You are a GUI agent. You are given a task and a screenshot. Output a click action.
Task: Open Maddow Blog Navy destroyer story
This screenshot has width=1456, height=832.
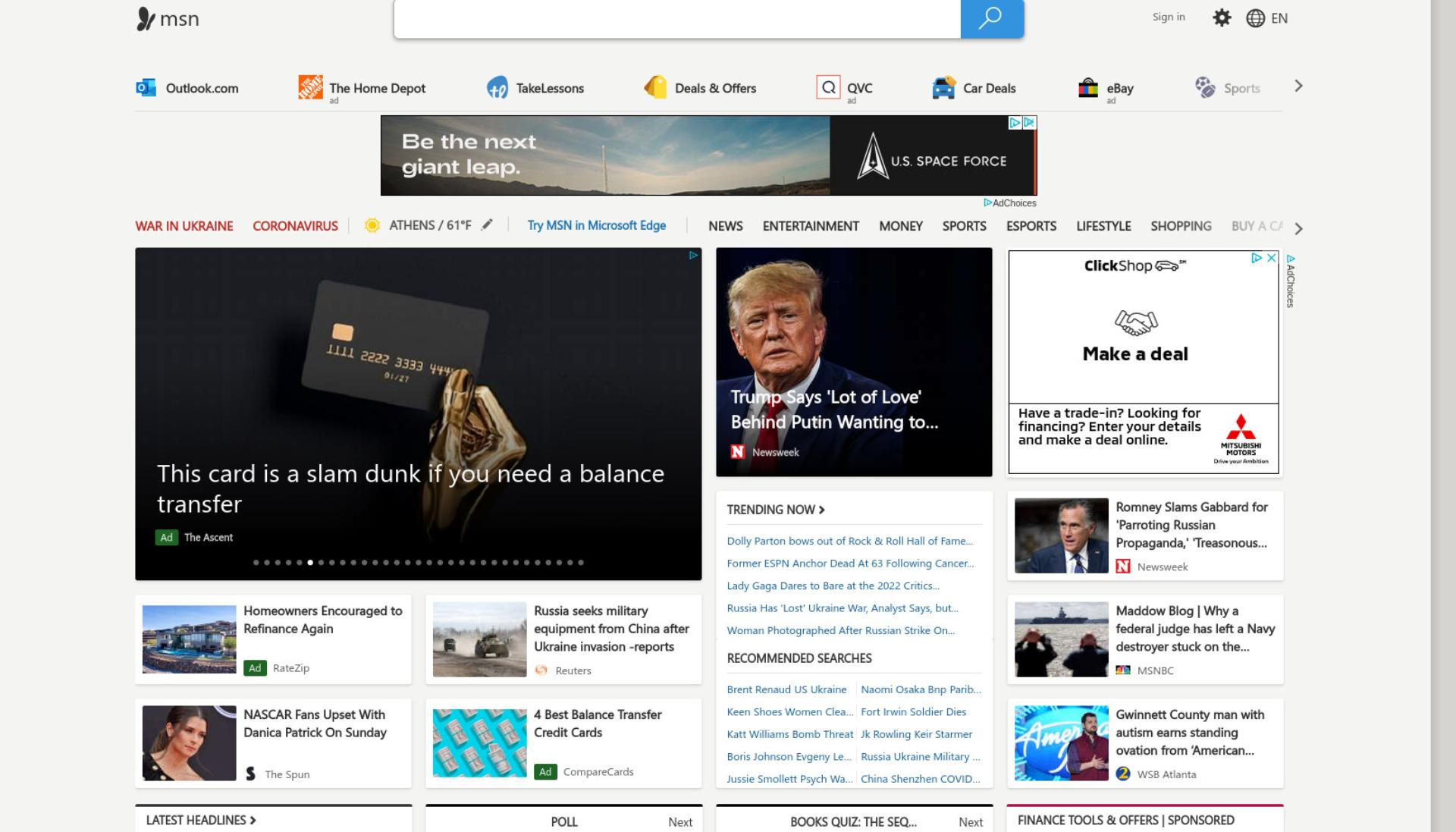pyautogui.click(x=1145, y=639)
